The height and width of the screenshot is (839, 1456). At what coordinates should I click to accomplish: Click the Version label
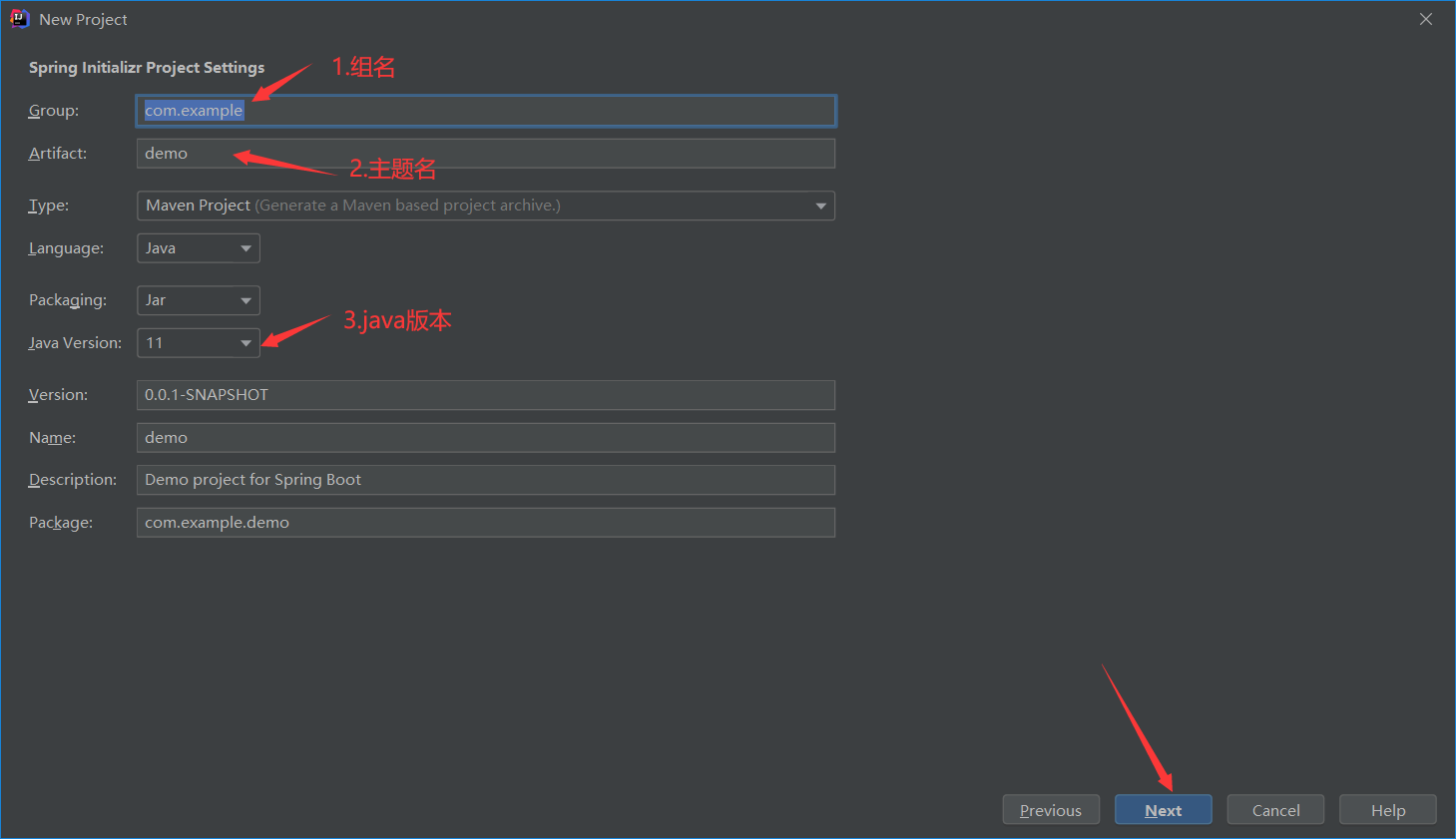(x=58, y=395)
